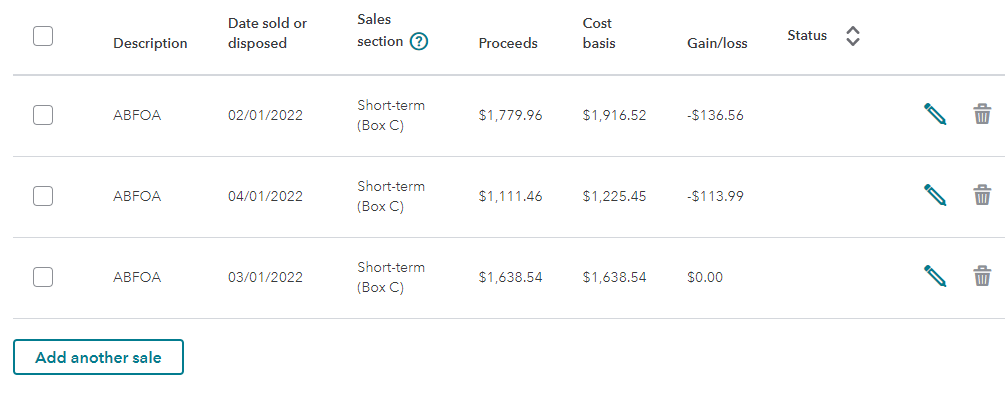Delete the 04/01/2022 sale with trash icon
1005x410 pixels.
point(982,195)
